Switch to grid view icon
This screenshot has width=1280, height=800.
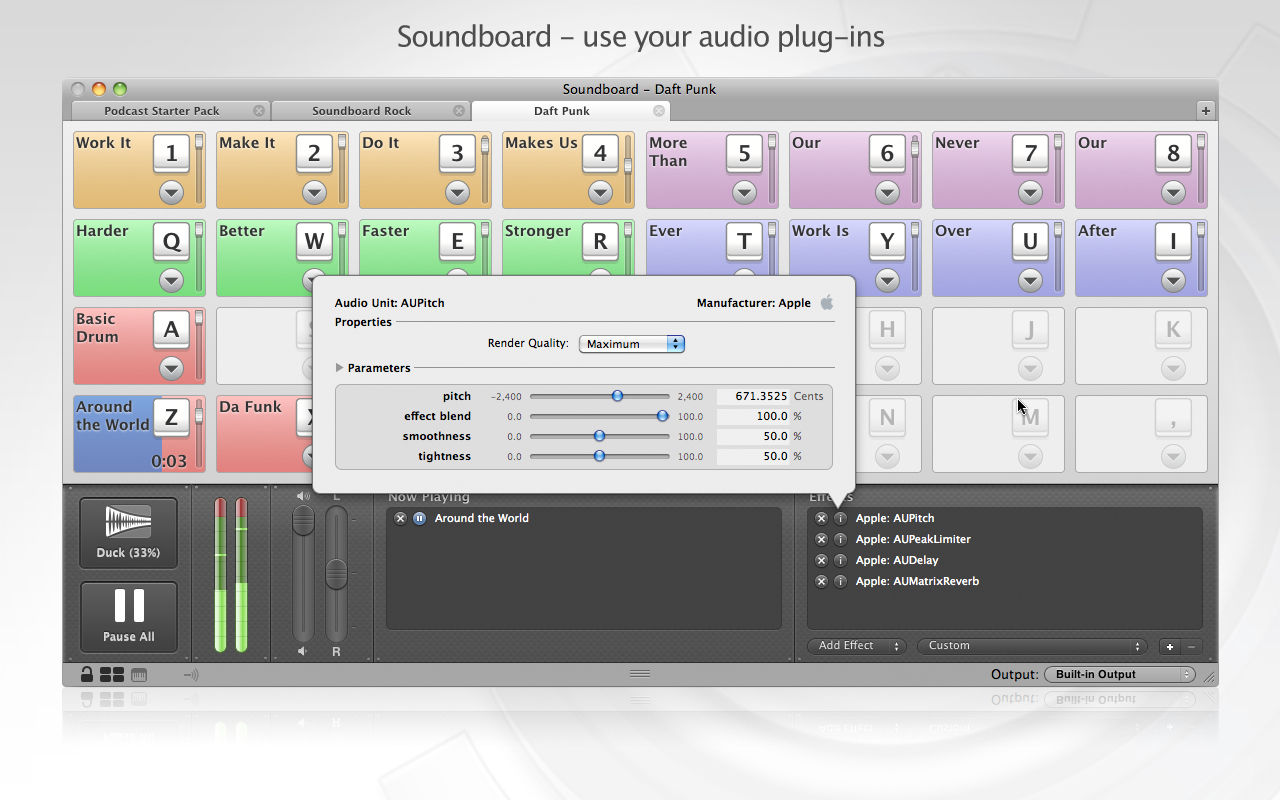[x=112, y=674]
